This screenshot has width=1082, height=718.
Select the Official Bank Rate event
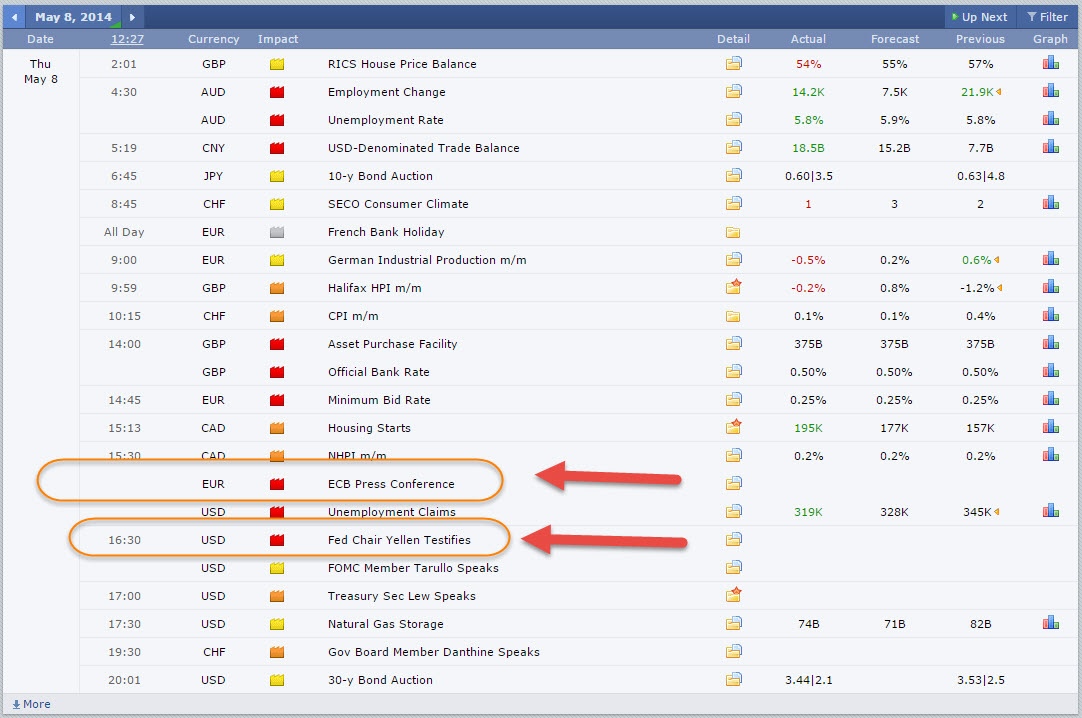(378, 372)
